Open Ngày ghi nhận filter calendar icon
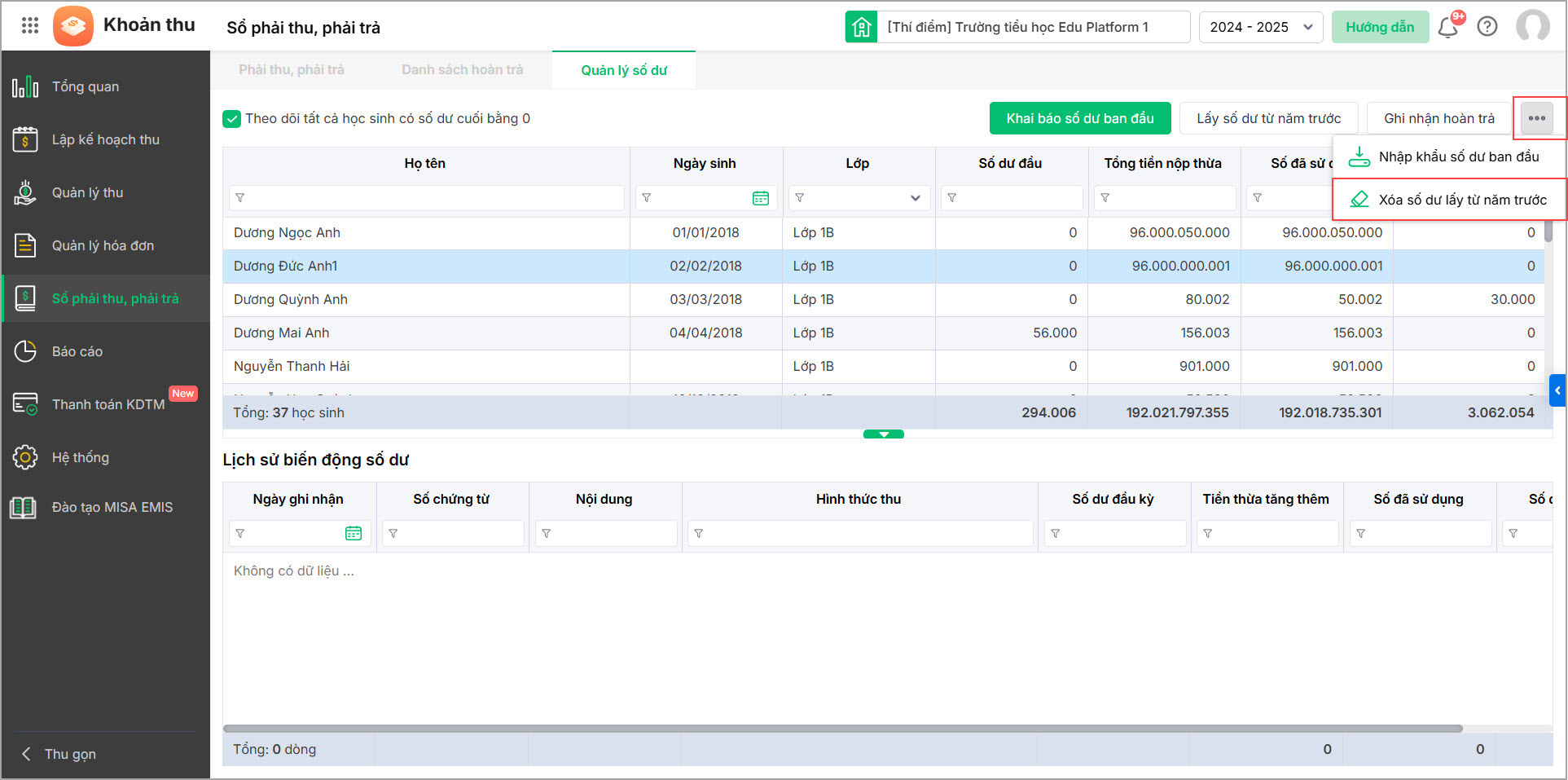 point(354,533)
